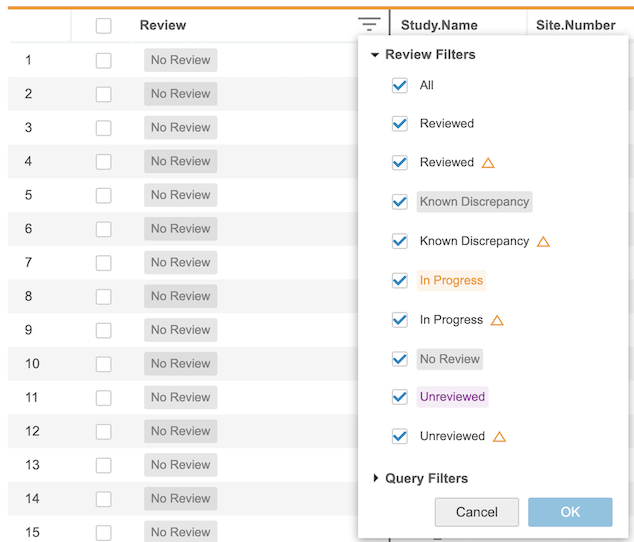634x542 pixels.
Task: Click warning triangle beside In Progress
Action: (x=497, y=321)
